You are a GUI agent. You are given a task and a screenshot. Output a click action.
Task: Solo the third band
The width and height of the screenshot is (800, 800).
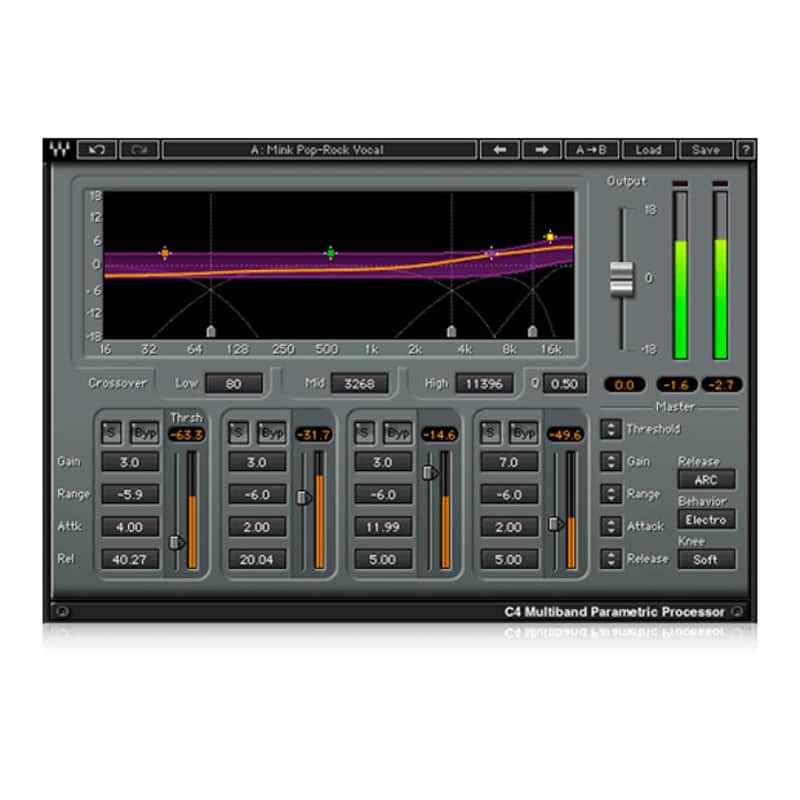(364, 433)
